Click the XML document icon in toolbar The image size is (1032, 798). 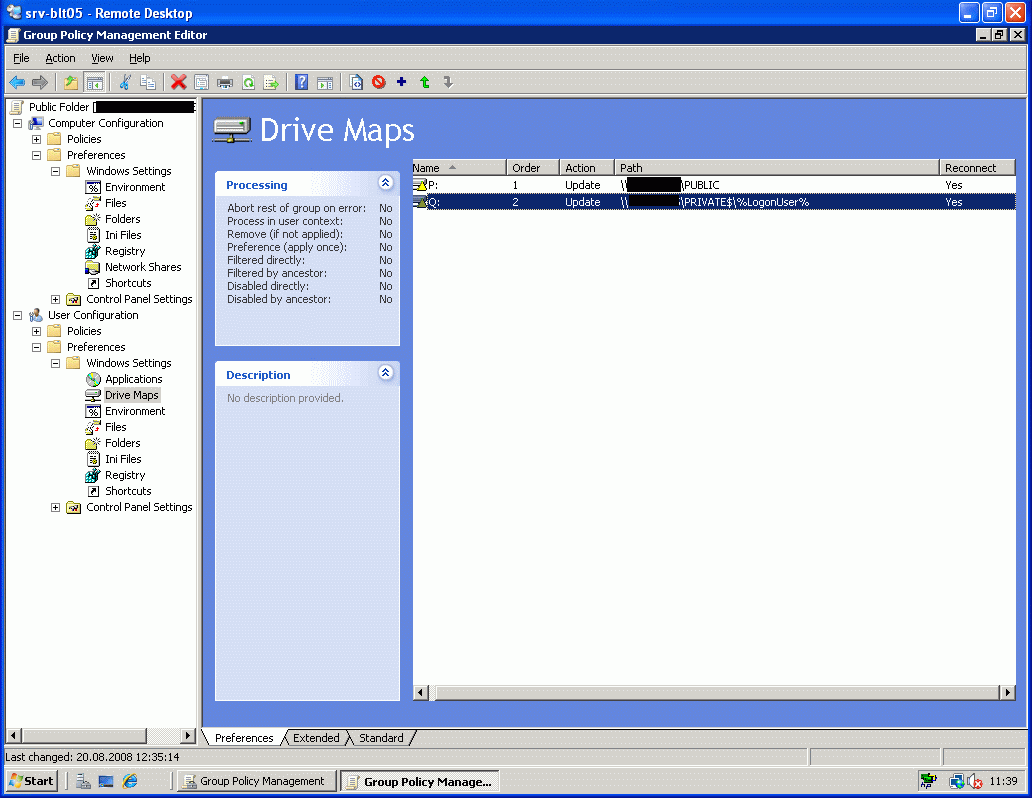[356, 82]
